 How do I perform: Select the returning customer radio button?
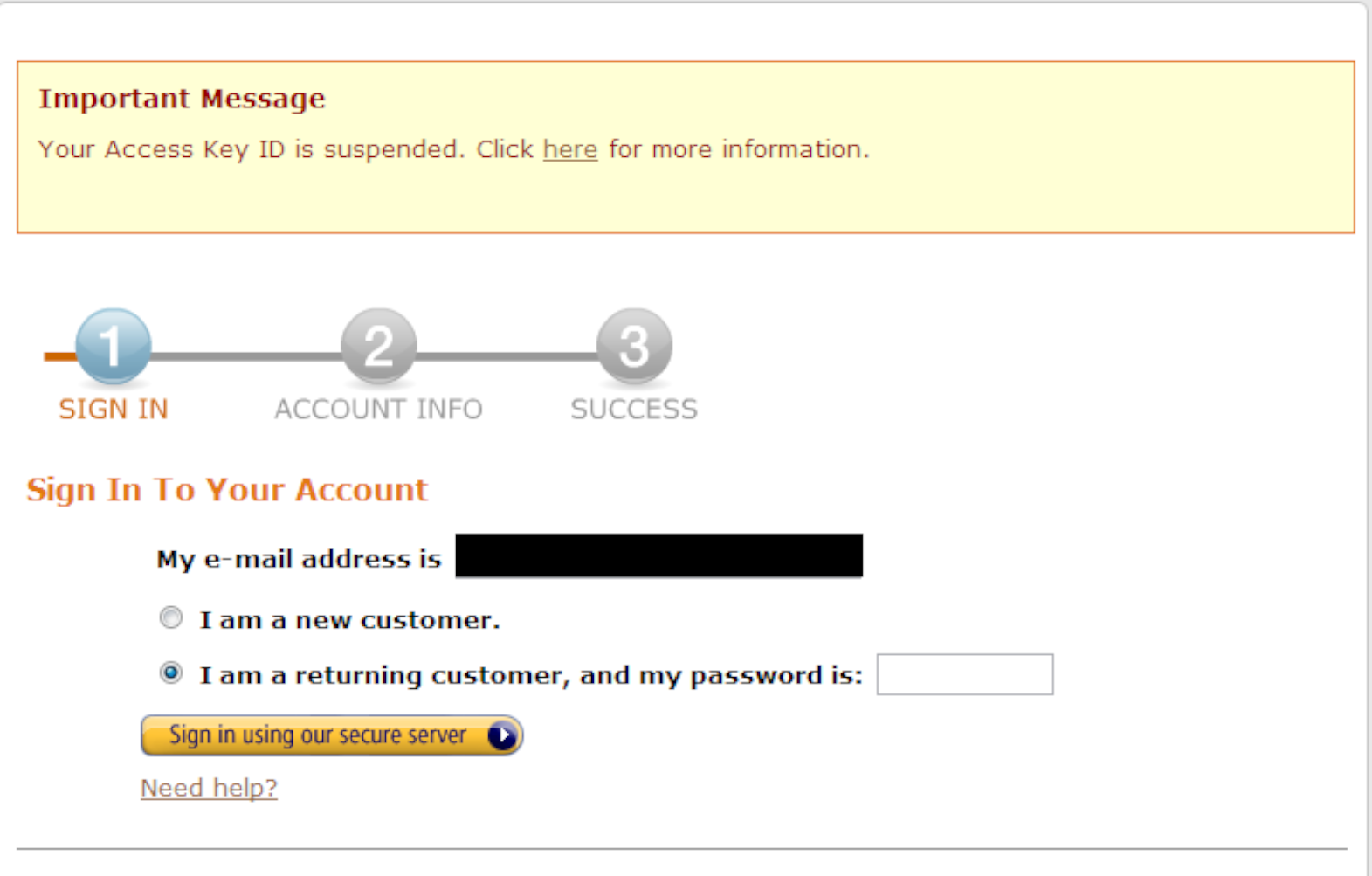(x=171, y=673)
